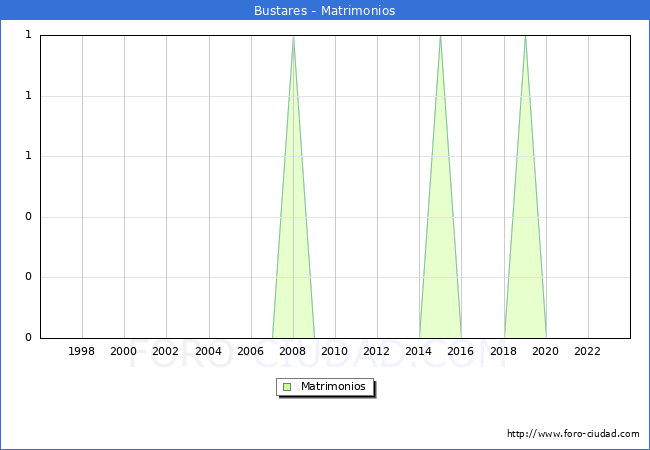This screenshot has width=650, height=450.
Task: Open the foro-ciudad.com link
Action: pyautogui.click(x=573, y=434)
